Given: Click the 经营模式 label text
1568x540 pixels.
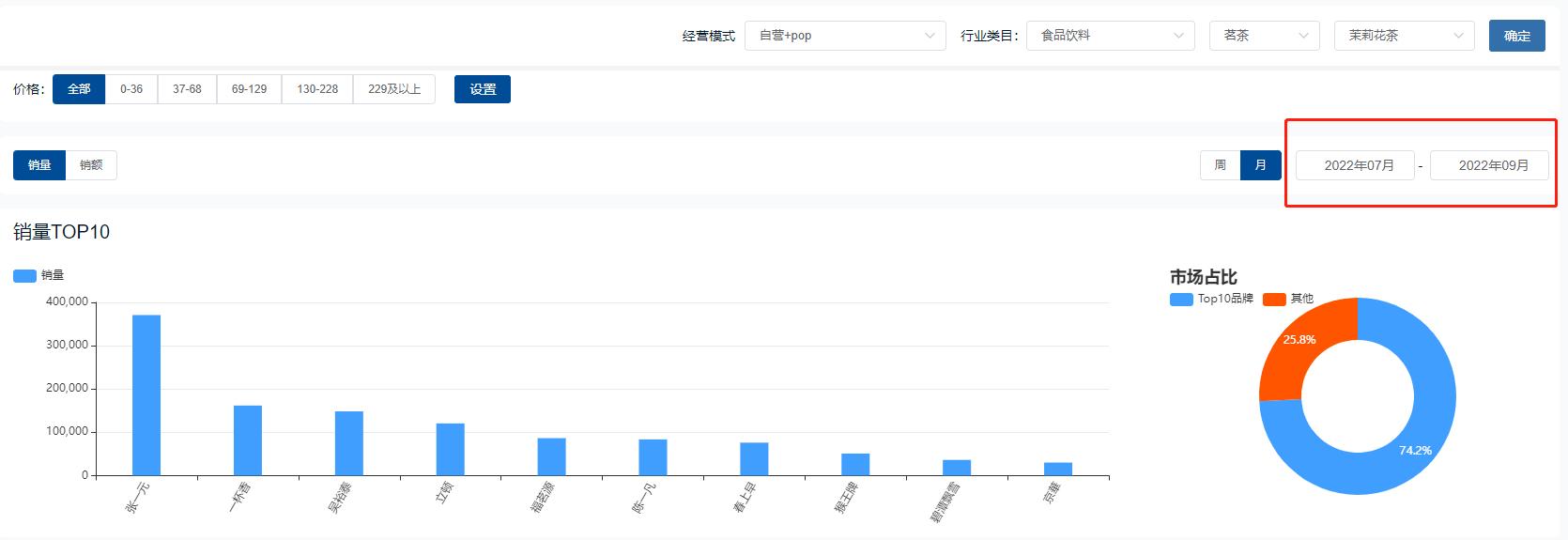Looking at the screenshot, I should pos(709,36).
